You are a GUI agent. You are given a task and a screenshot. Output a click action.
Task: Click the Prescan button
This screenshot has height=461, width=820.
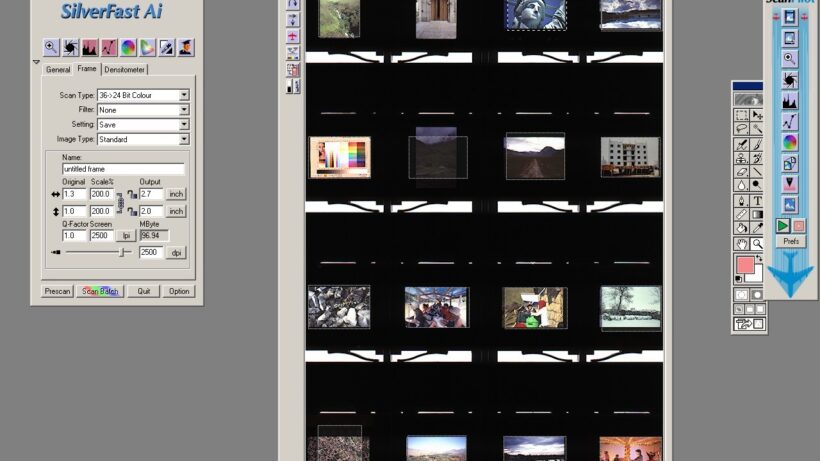(x=57, y=291)
